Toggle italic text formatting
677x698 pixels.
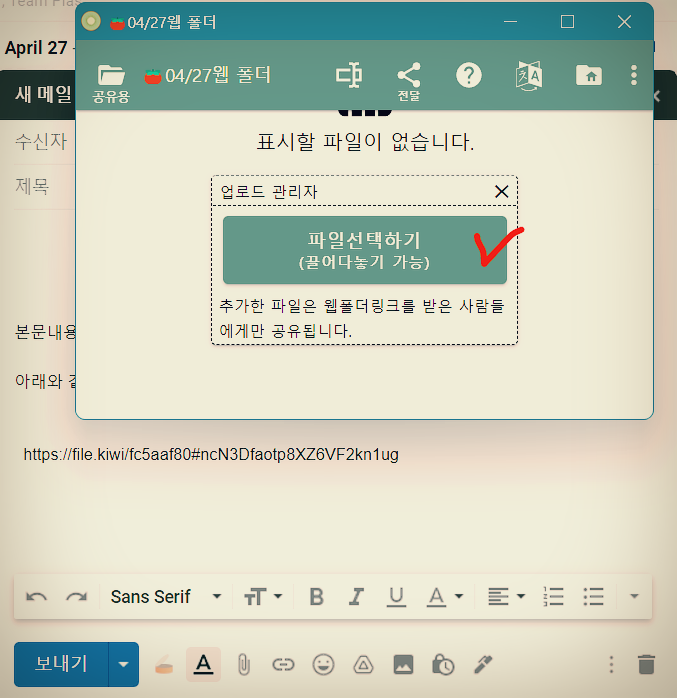pos(356,597)
